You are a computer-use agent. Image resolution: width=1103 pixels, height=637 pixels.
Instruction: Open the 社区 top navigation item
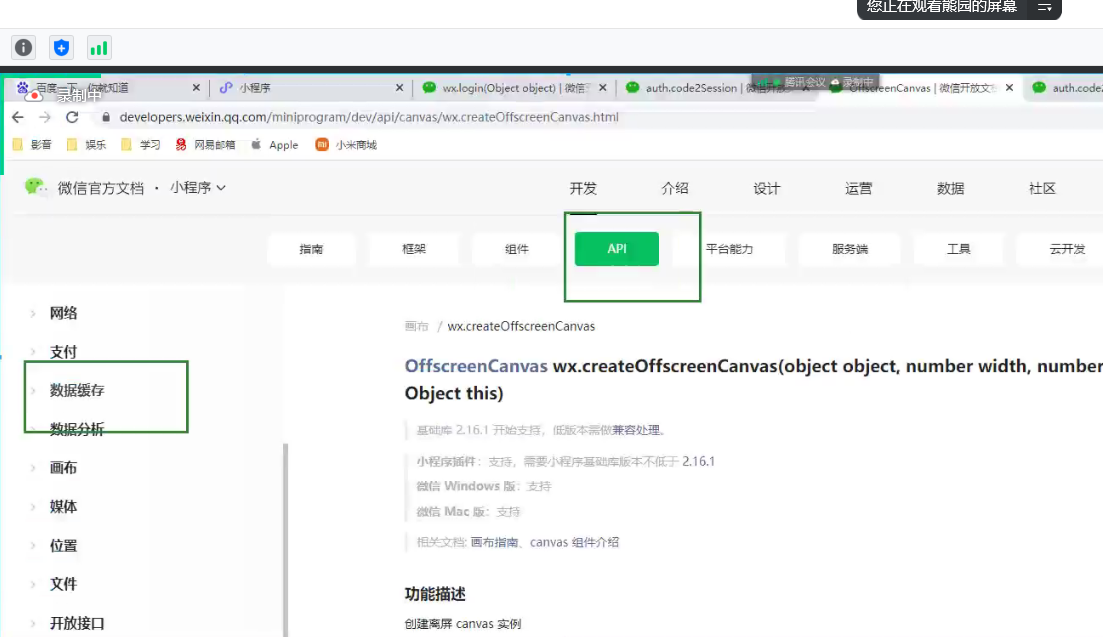pyautogui.click(x=1042, y=188)
